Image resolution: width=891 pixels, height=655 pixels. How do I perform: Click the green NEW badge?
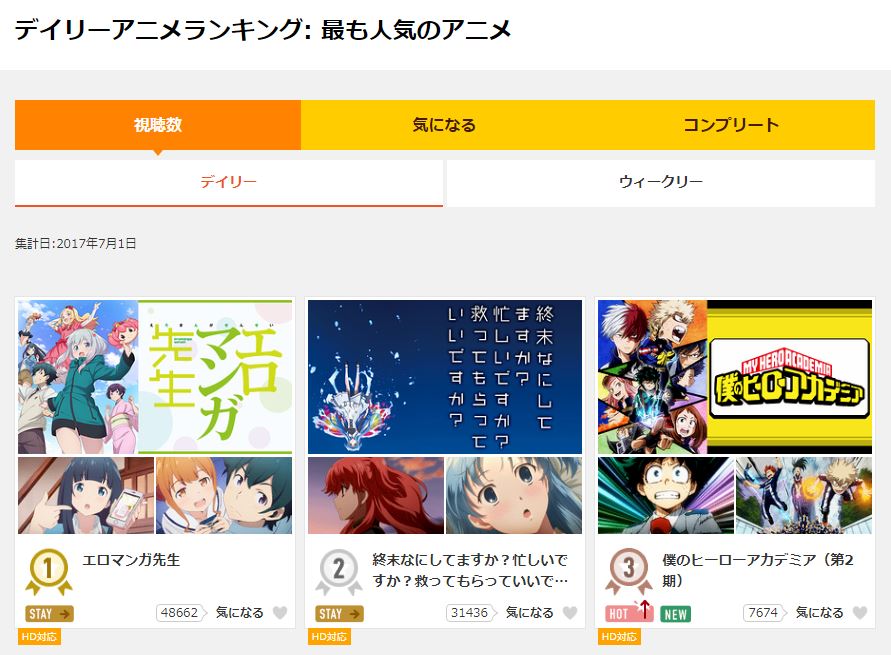(x=676, y=614)
